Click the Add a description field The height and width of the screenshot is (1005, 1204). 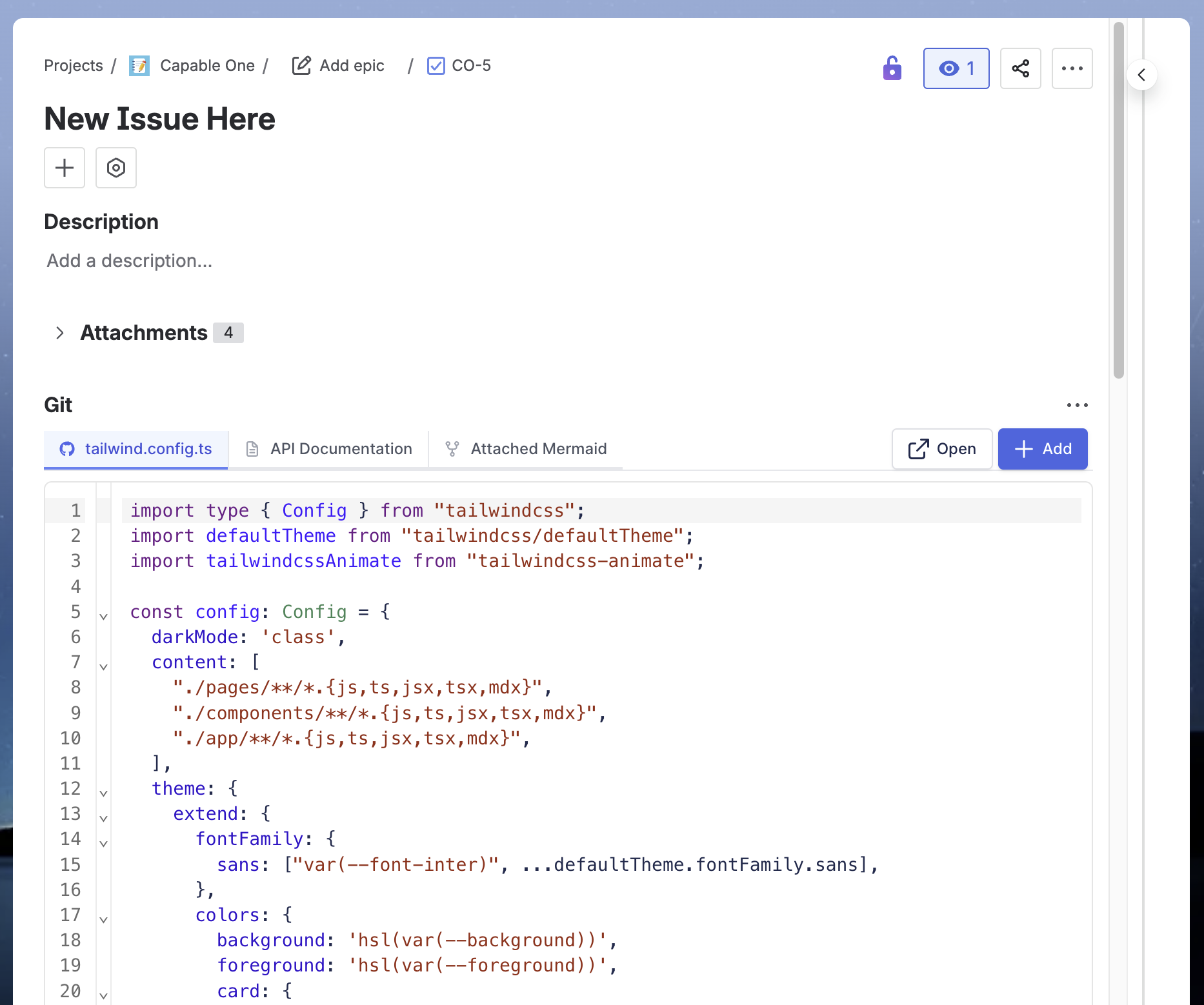(x=130, y=261)
